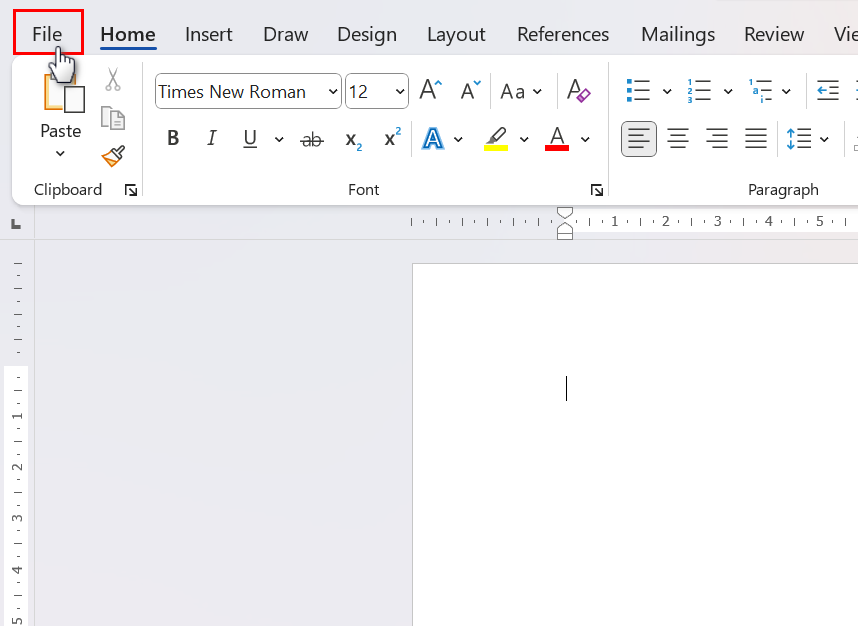Click the Copy icon in Clipboard
This screenshot has height=626, width=858.
coord(113,118)
